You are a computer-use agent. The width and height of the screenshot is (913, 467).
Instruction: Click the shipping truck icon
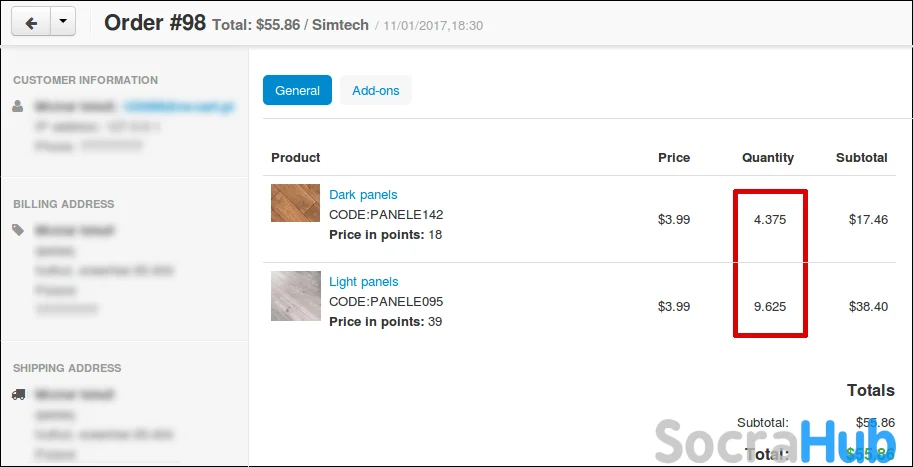(x=19, y=394)
